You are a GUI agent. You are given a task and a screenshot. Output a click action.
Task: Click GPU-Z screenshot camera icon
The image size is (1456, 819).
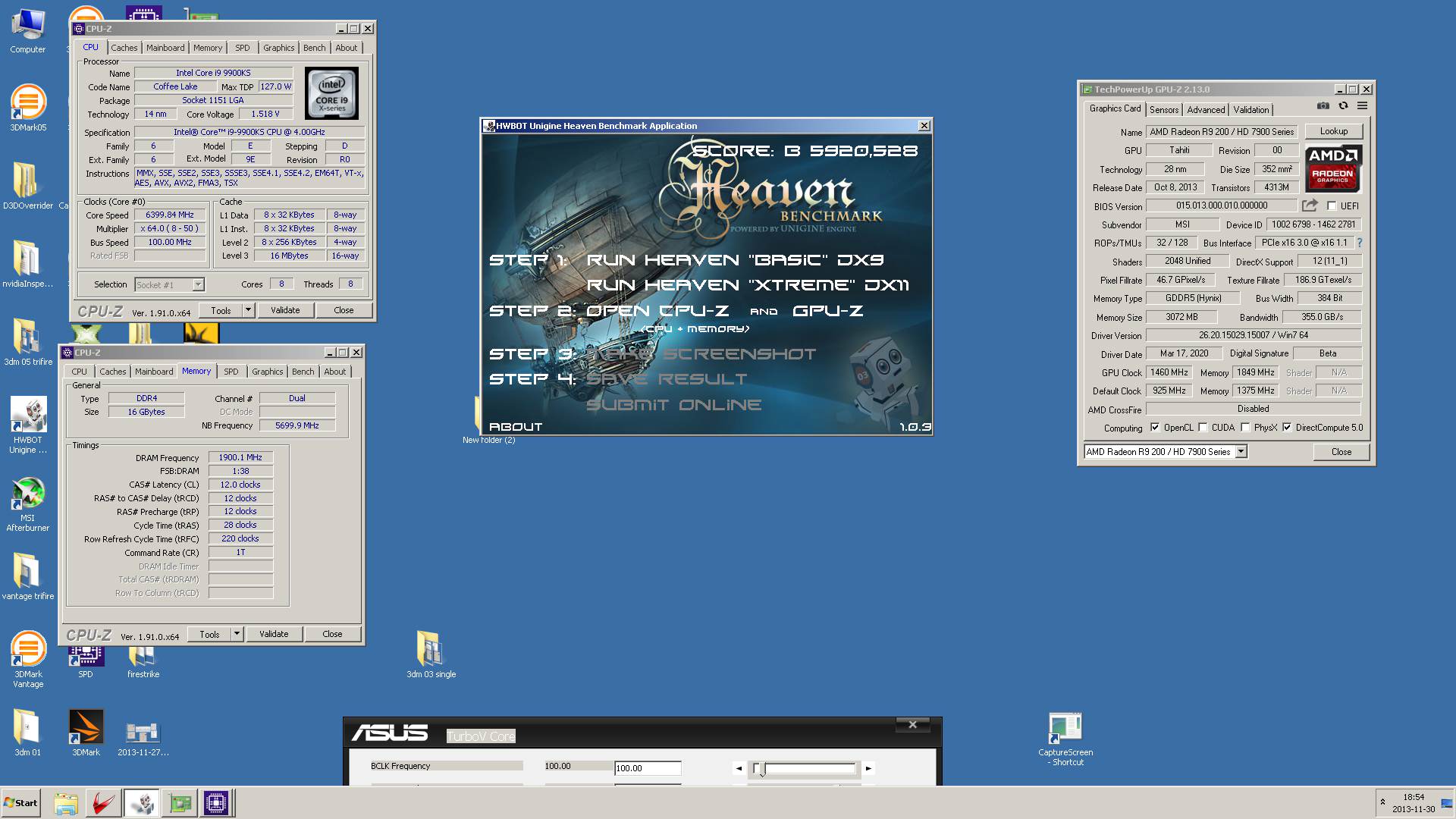click(1323, 106)
